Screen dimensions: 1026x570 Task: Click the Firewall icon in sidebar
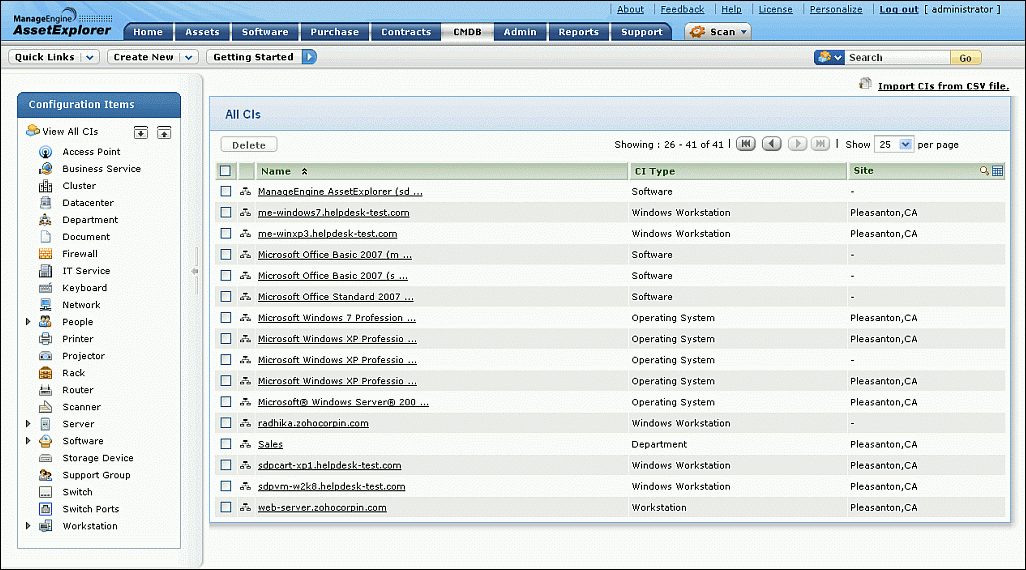[45, 254]
